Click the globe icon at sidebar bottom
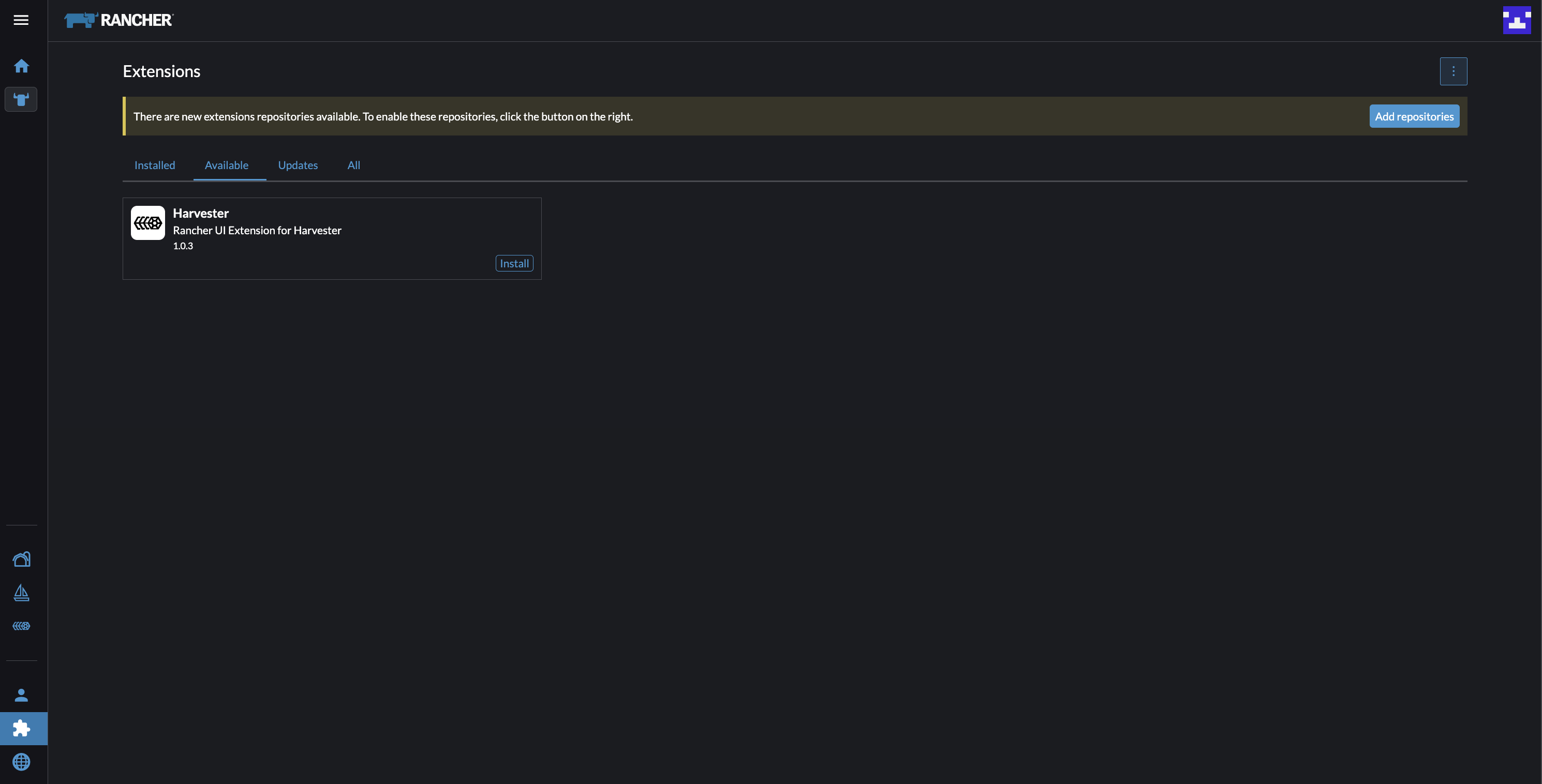 [22, 762]
